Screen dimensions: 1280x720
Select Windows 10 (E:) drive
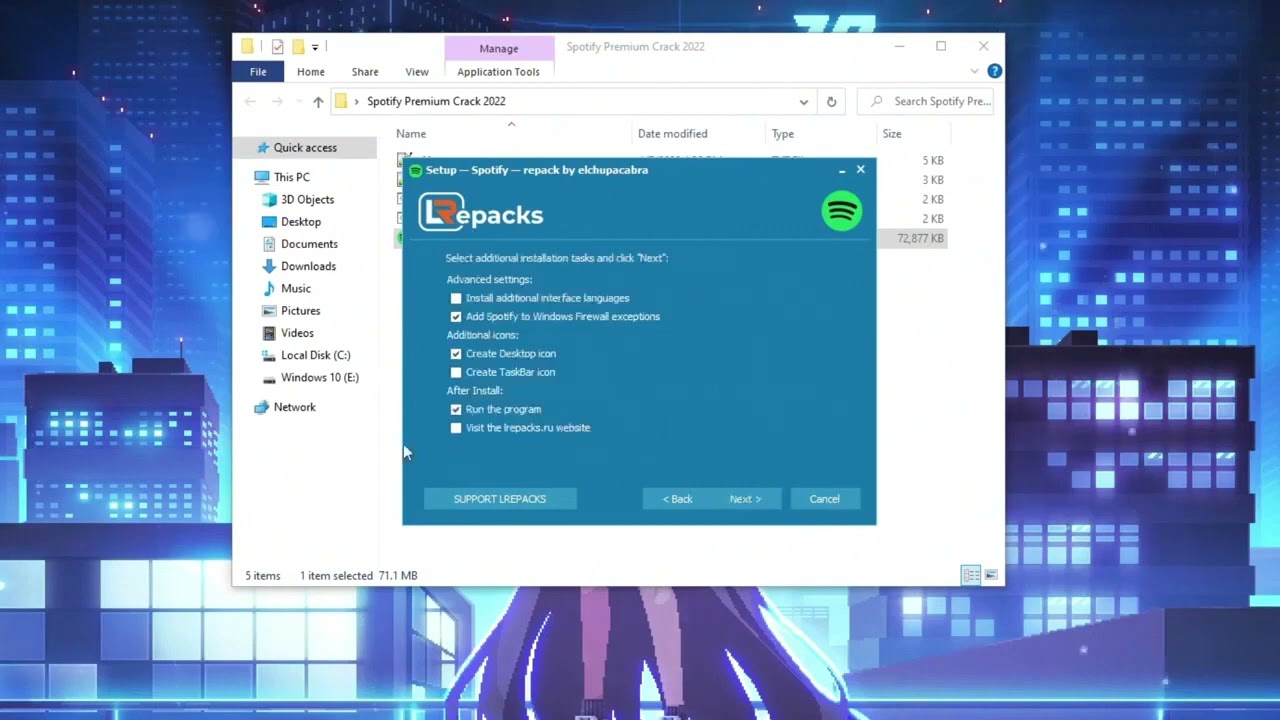point(320,377)
